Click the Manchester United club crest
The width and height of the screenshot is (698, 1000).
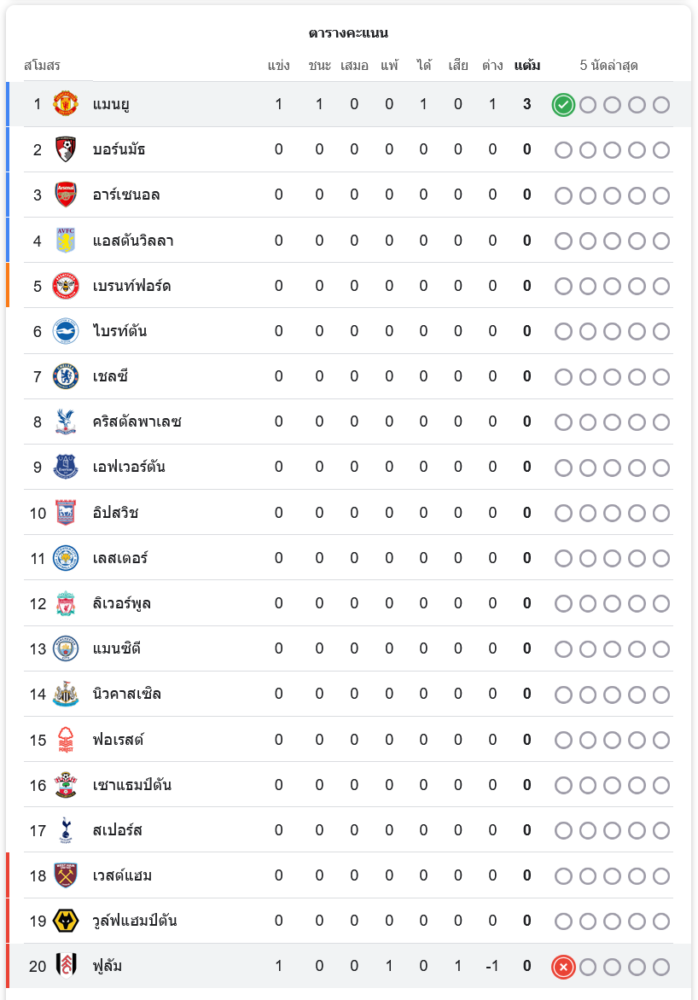coord(66,104)
